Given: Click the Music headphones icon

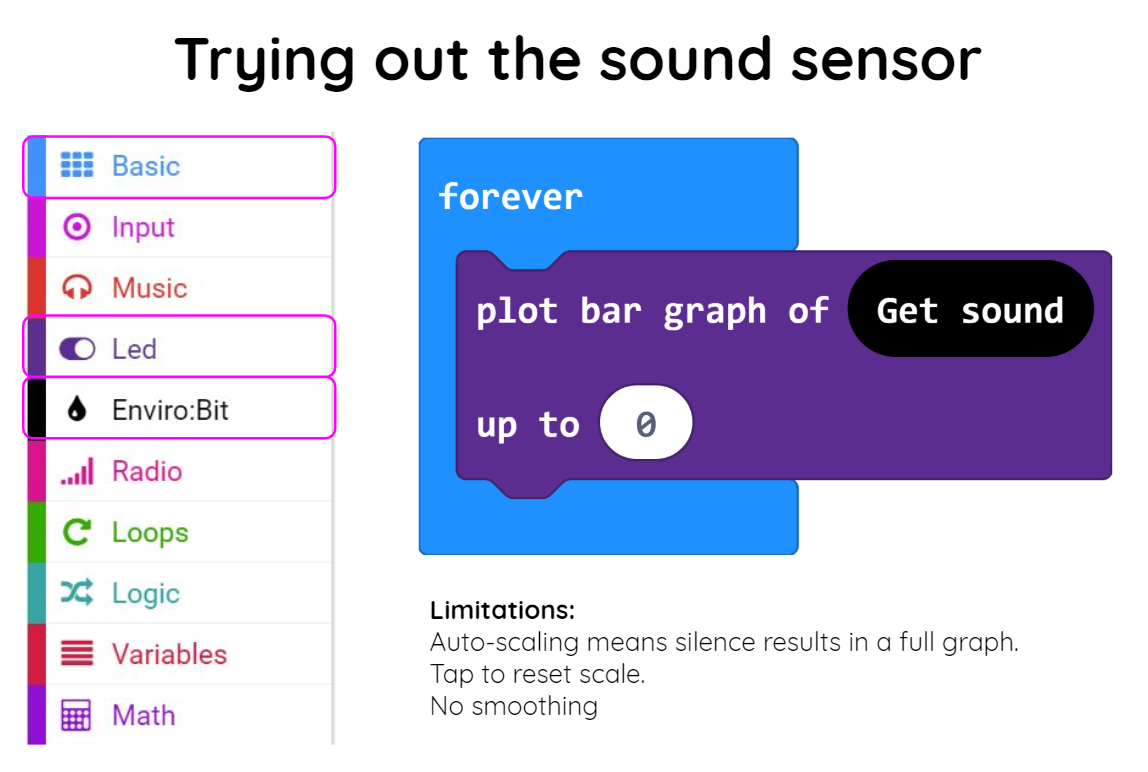Looking at the screenshot, I should click(77, 288).
